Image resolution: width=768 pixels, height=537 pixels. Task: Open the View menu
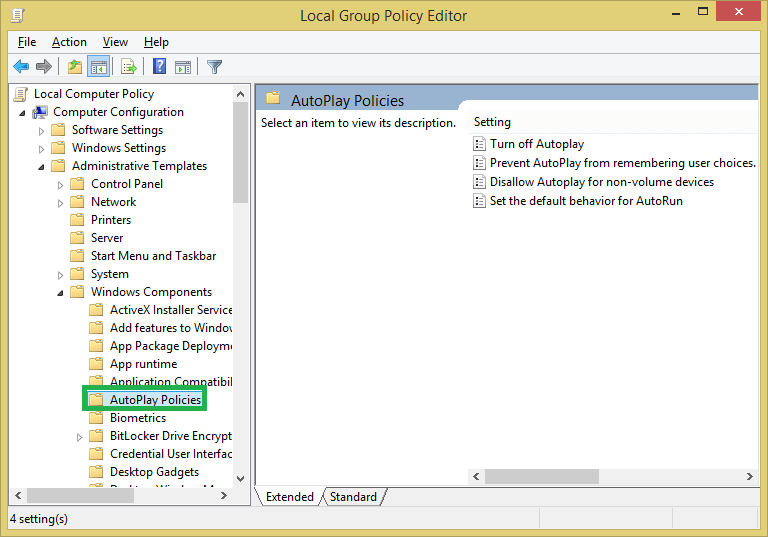pos(115,42)
